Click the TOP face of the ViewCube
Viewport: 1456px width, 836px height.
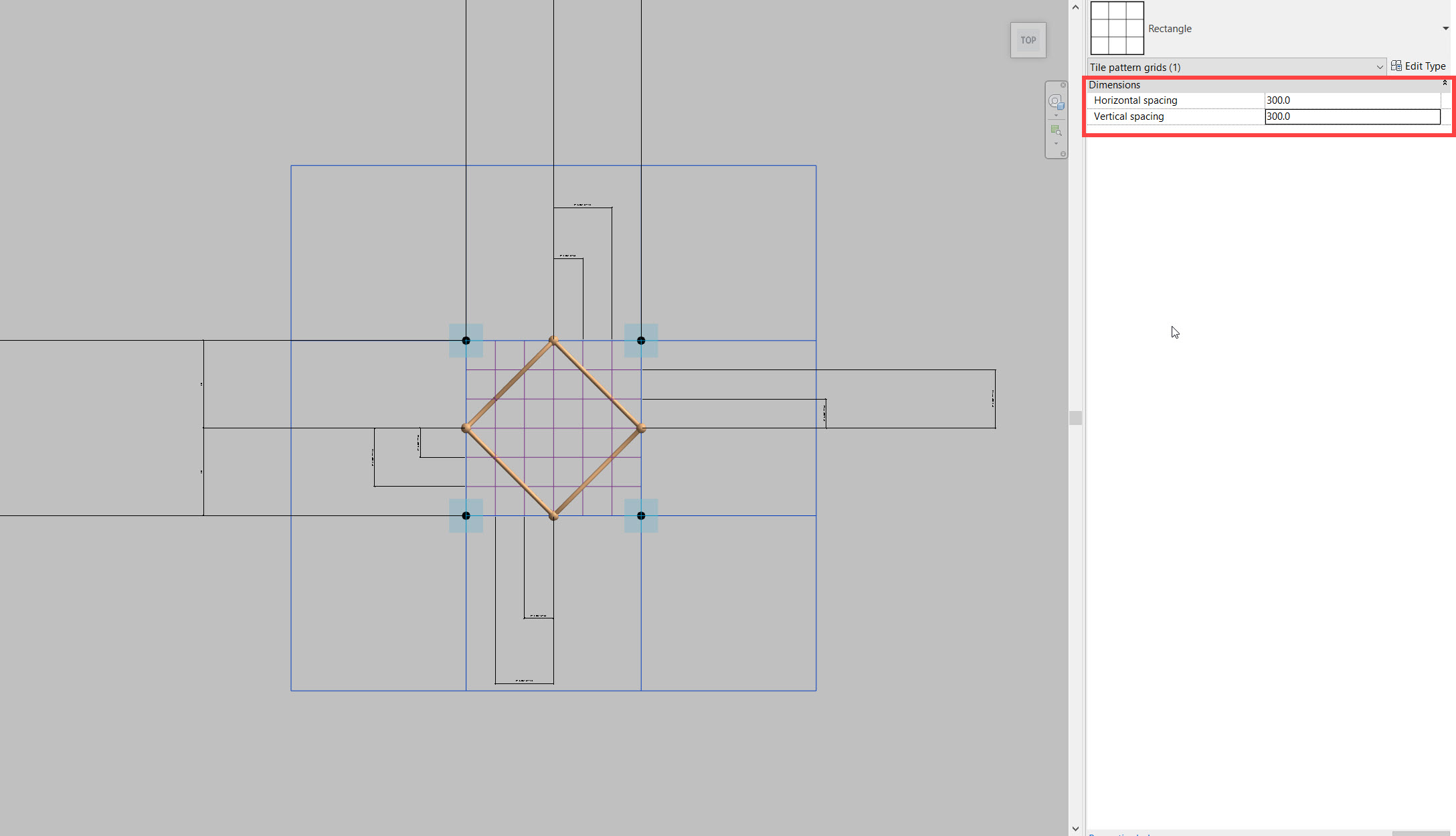(x=1028, y=40)
